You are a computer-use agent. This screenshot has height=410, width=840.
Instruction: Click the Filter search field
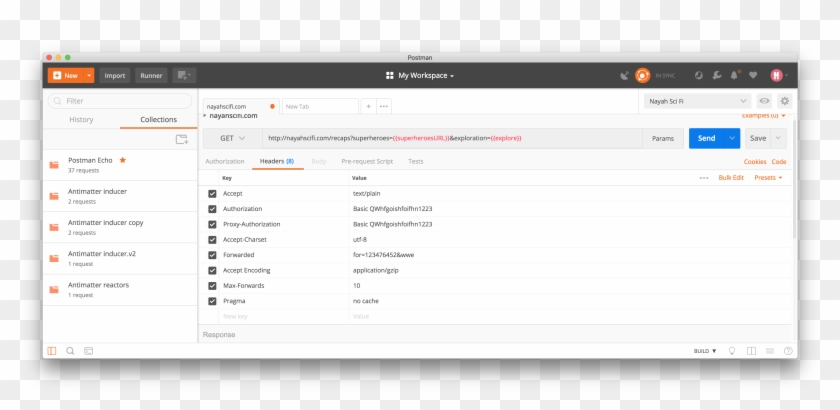[119, 101]
